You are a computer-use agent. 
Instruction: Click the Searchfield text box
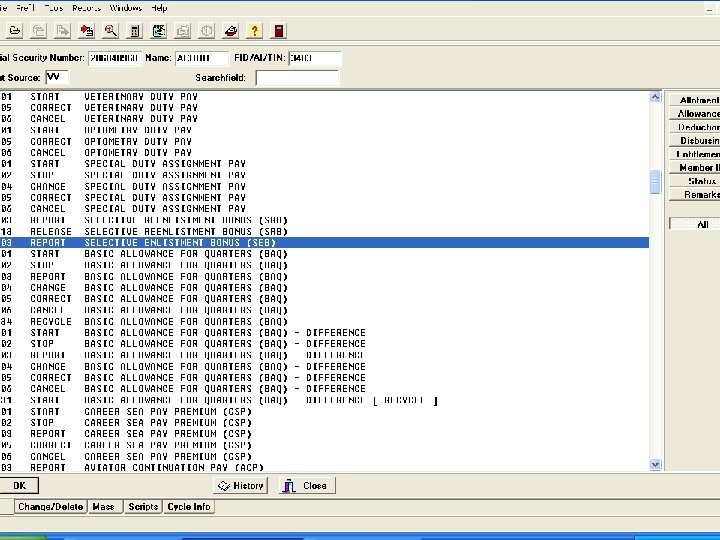click(x=297, y=78)
